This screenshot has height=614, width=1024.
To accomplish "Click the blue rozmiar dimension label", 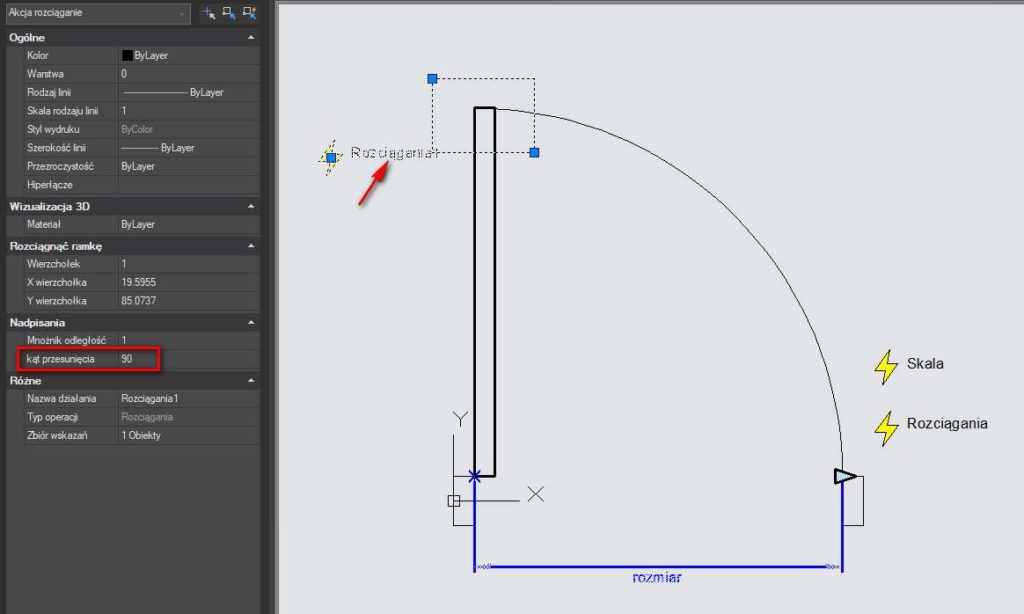I will point(657,577).
